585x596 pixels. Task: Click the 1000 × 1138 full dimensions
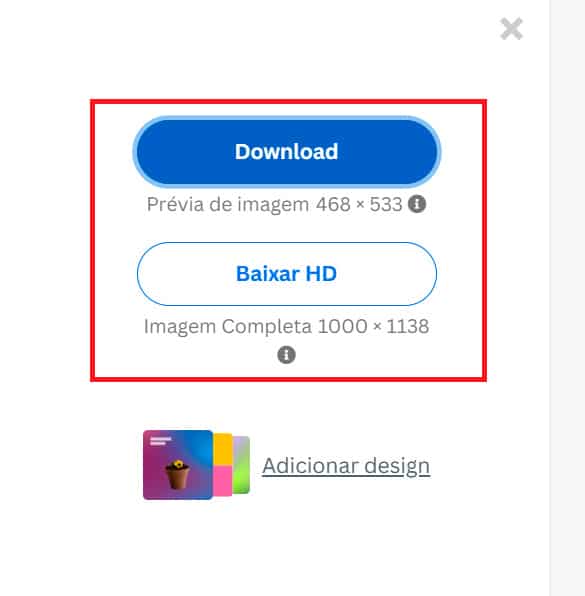click(x=373, y=327)
